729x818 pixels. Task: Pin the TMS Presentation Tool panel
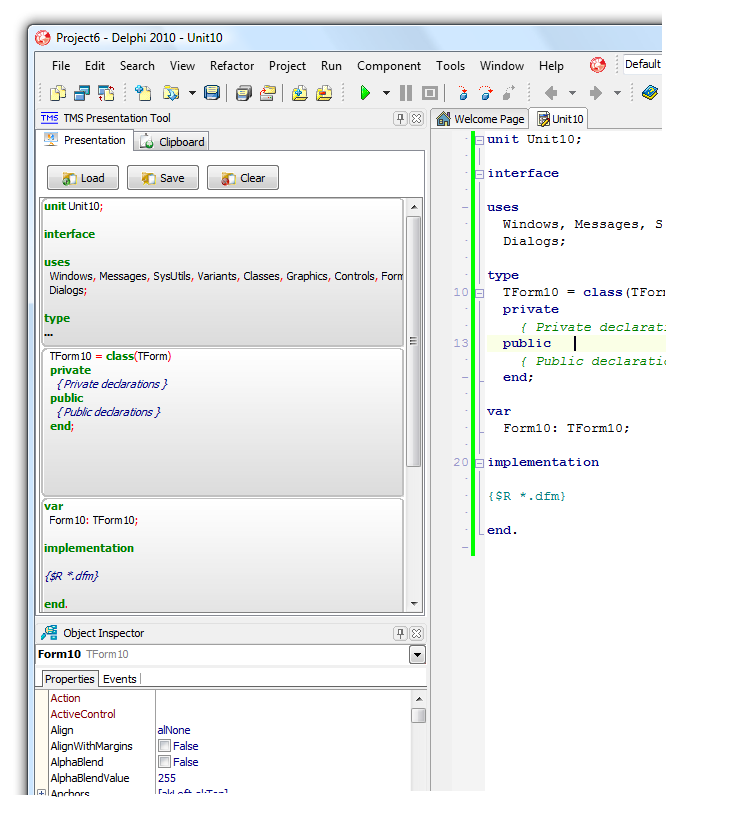click(x=400, y=118)
